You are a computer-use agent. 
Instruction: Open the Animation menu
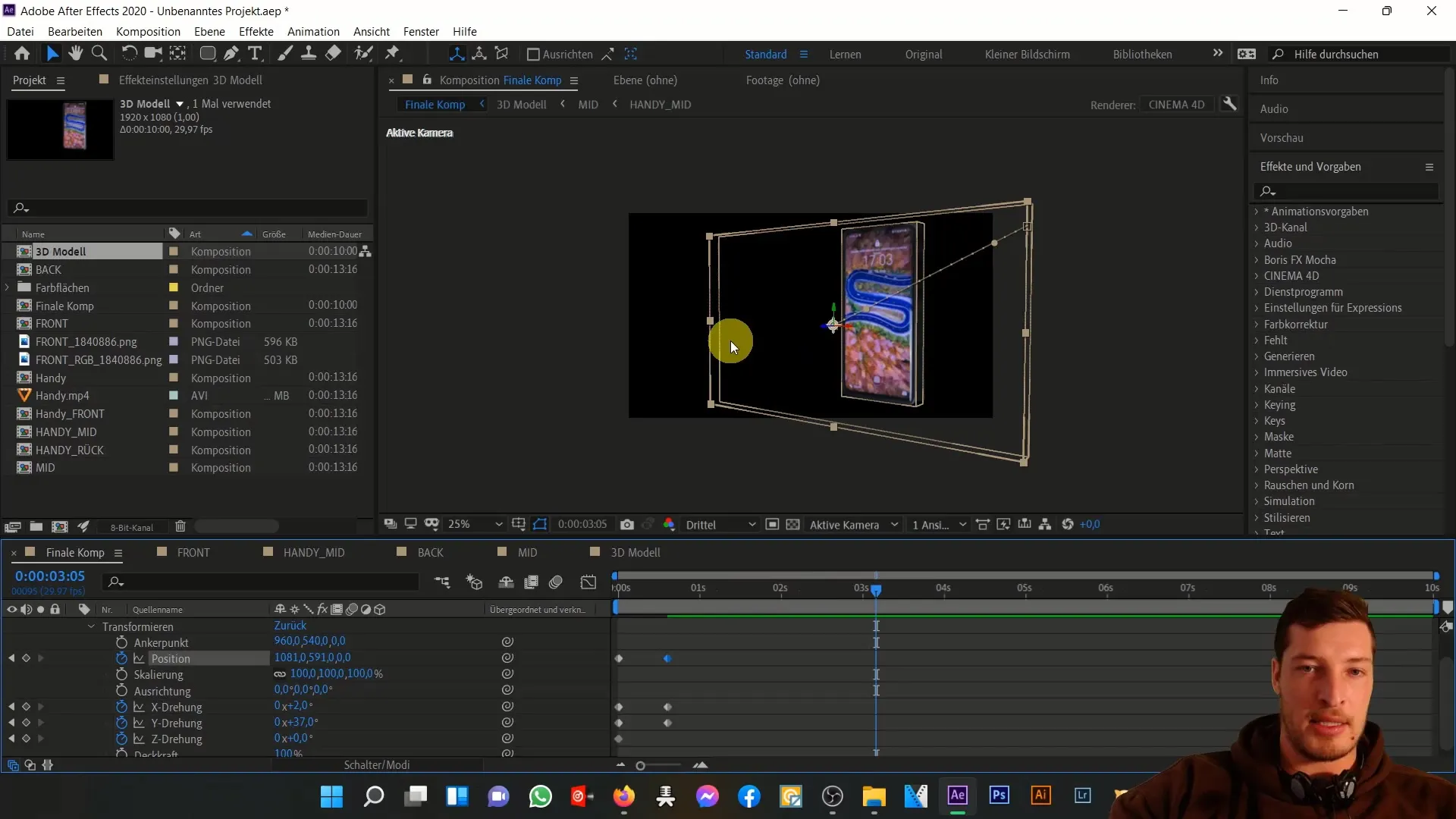(x=313, y=31)
